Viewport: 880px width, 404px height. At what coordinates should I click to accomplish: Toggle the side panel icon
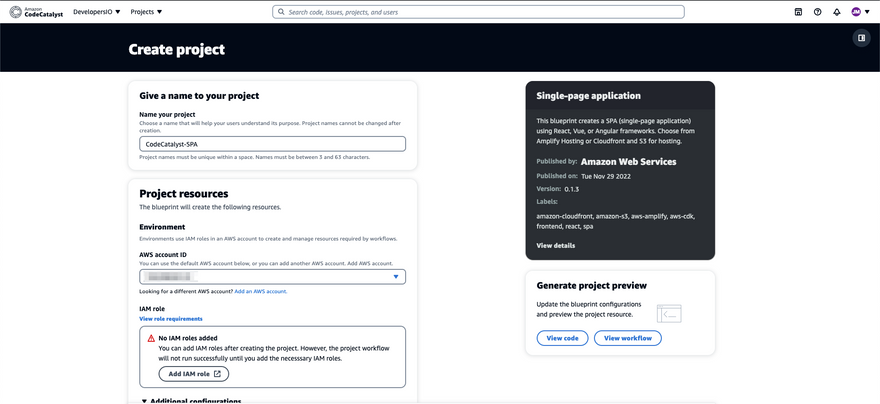click(861, 38)
